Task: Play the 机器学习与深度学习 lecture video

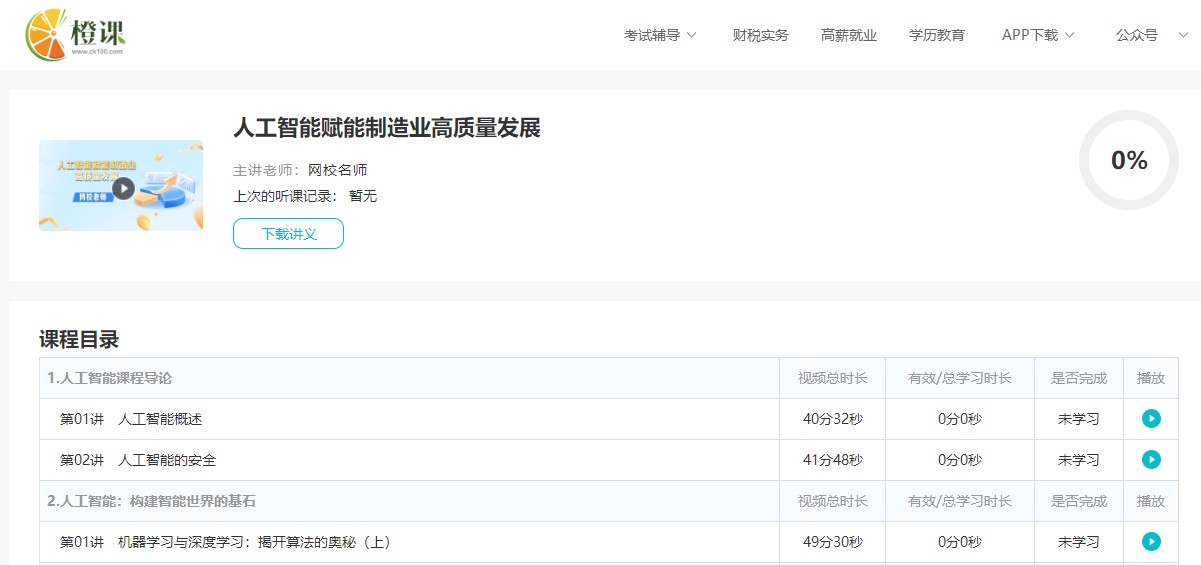Action: (1151, 542)
